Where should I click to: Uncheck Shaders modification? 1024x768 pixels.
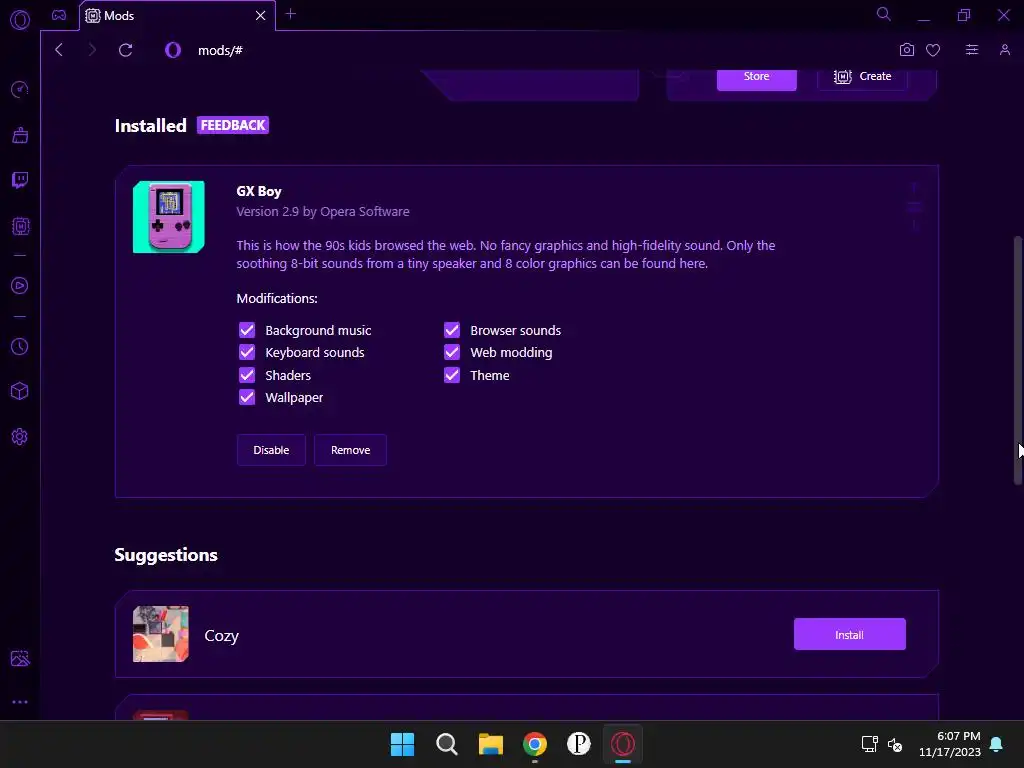click(247, 375)
